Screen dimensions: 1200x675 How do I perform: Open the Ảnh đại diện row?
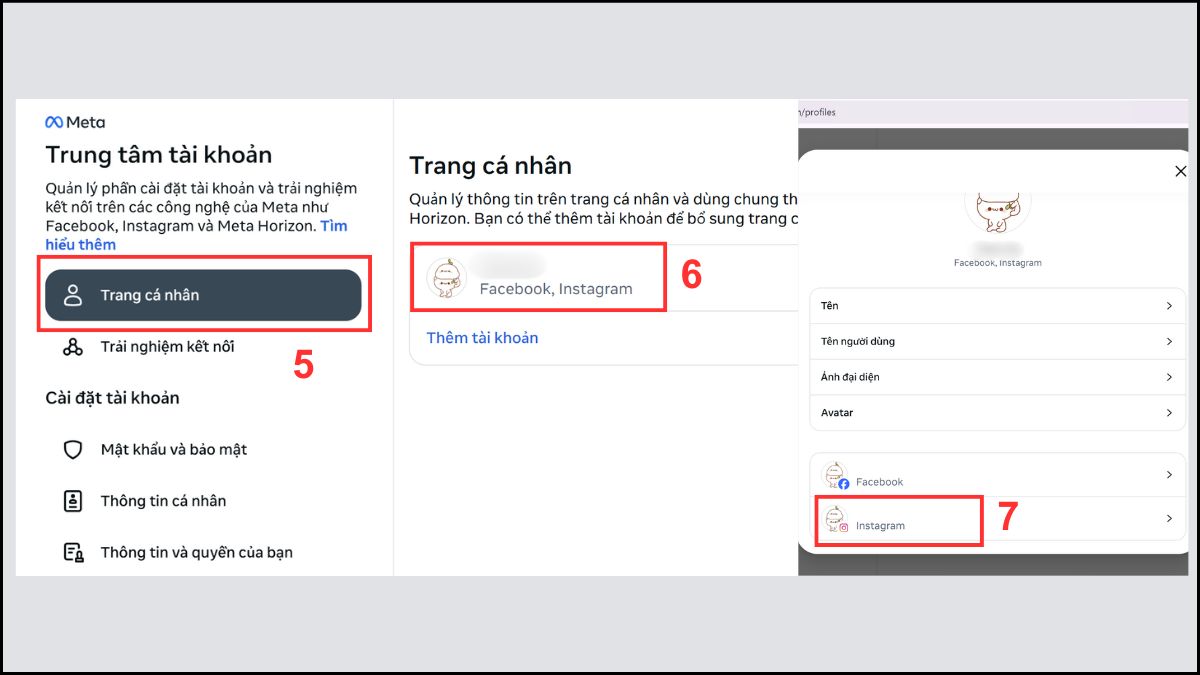(997, 377)
